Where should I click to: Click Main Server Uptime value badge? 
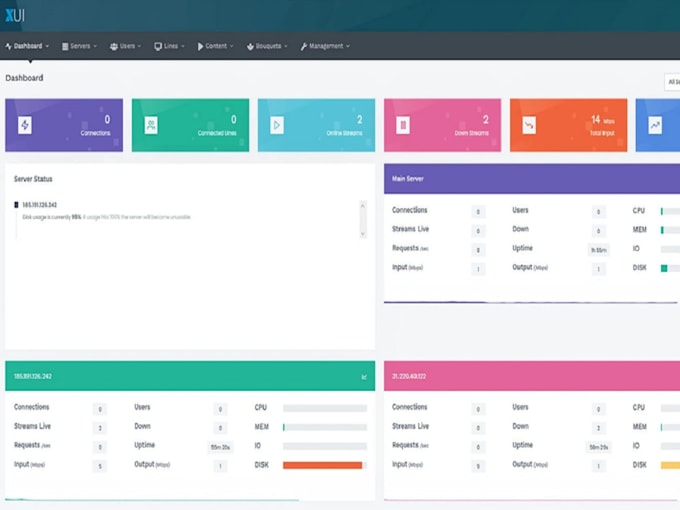pyautogui.click(x=598, y=250)
